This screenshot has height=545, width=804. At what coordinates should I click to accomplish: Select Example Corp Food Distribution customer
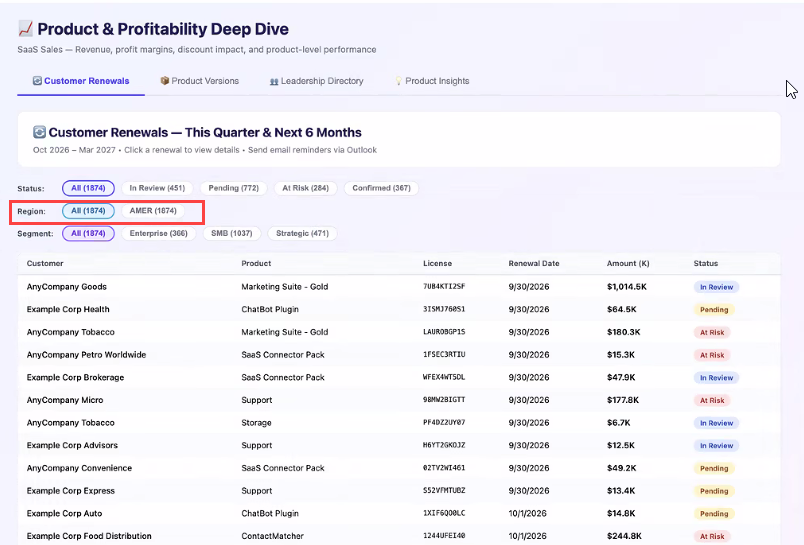point(89,536)
